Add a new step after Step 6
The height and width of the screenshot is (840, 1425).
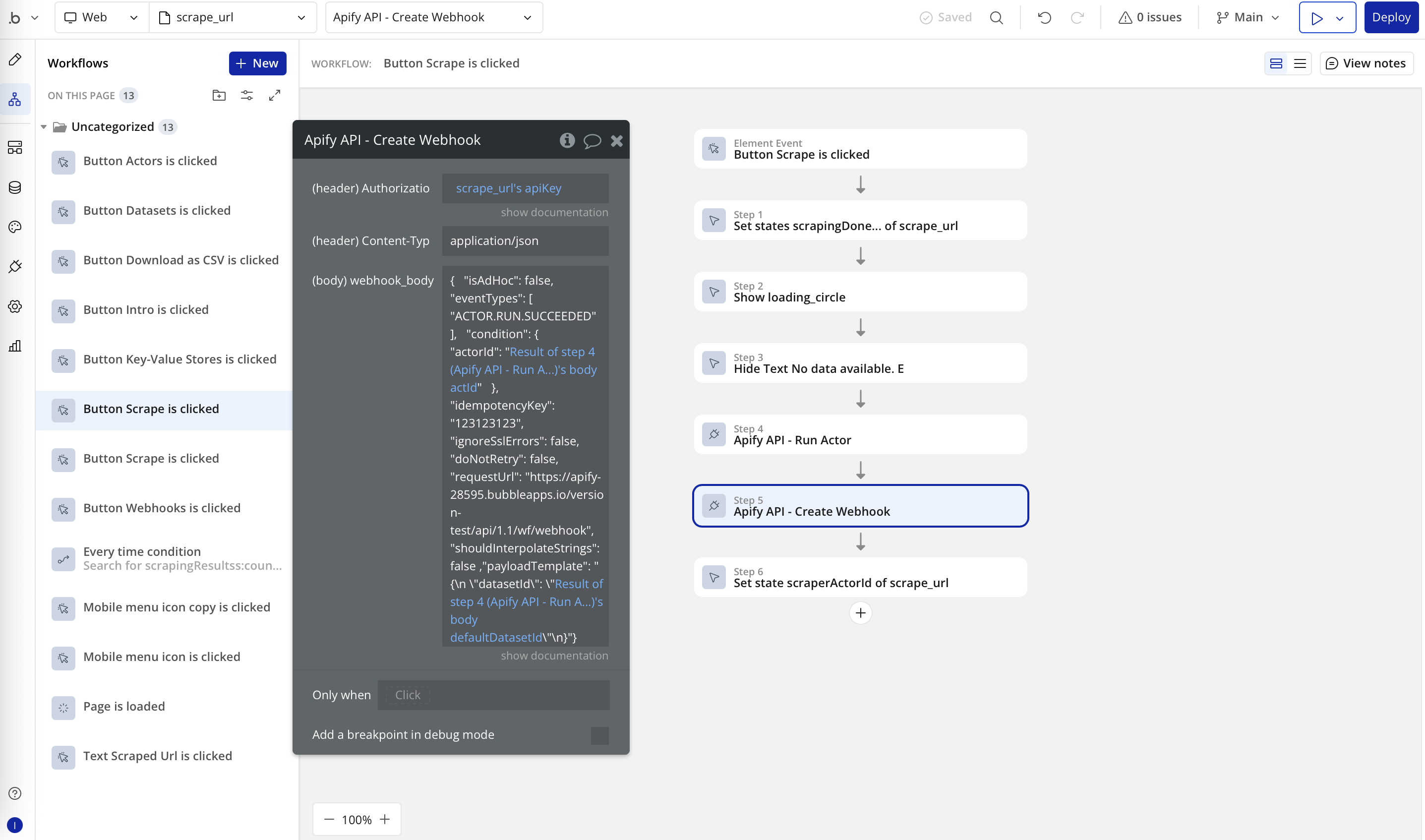pyautogui.click(x=860, y=613)
